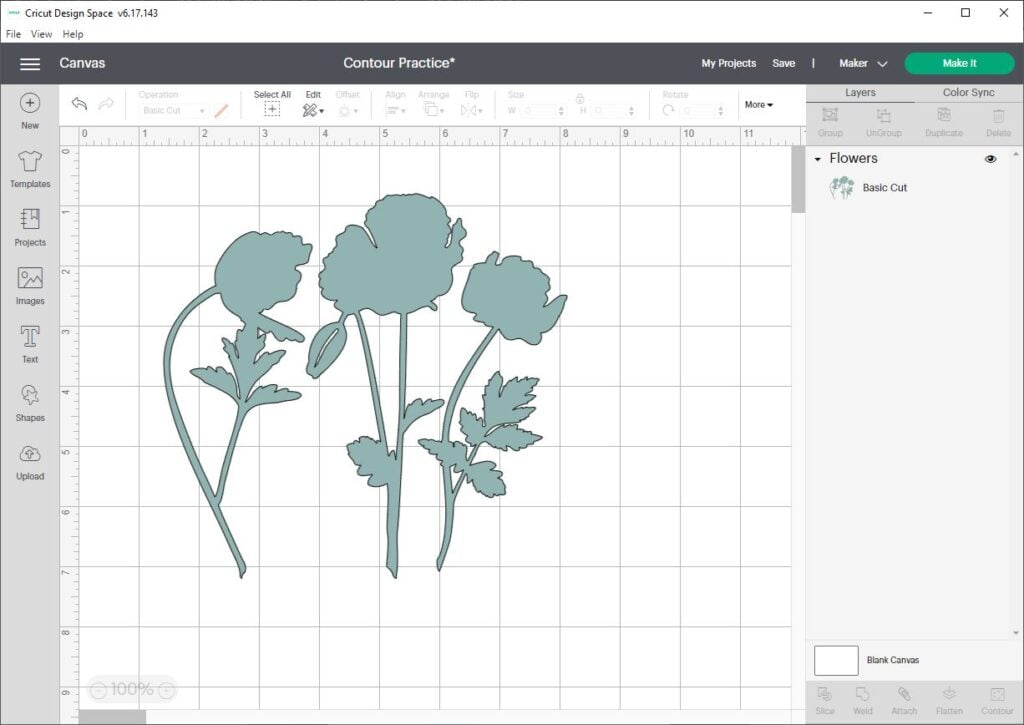
Task: Open the Basic Cut operation dropdown
Action: point(173,110)
